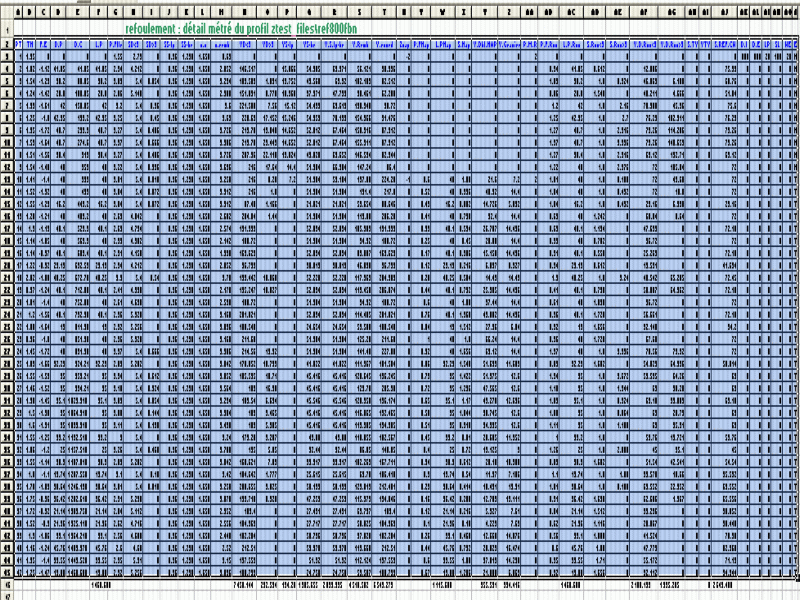Select column E header
This screenshot has width=800, height=600.
tap(78, 11)
